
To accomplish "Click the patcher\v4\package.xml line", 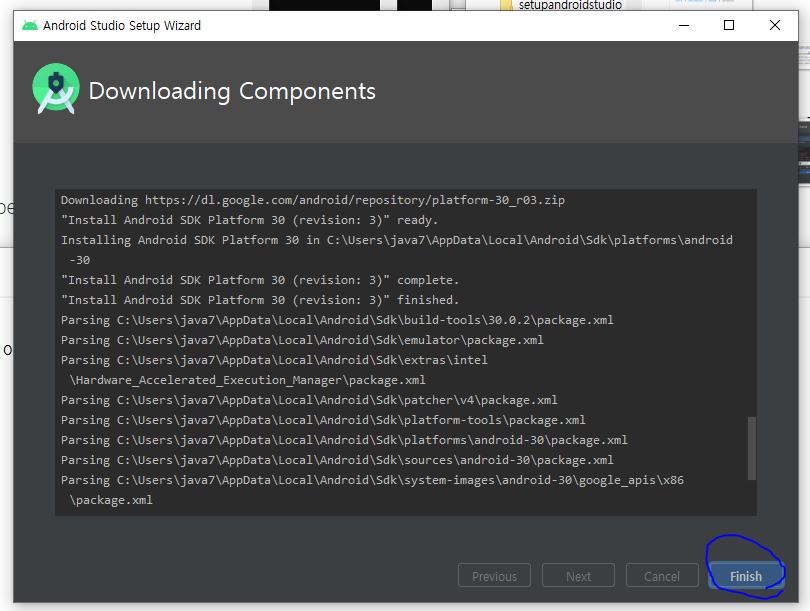I will click(309, 400).
